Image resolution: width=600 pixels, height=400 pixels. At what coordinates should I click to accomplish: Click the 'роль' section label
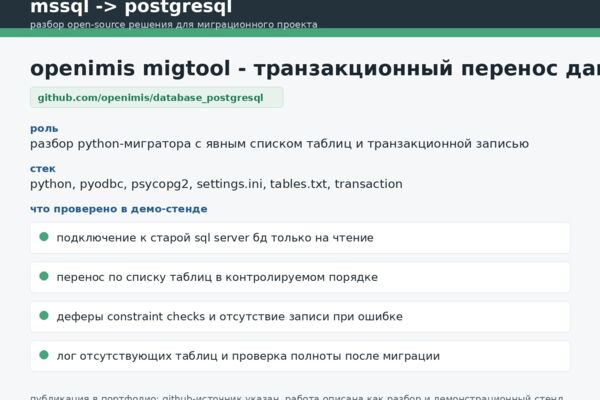(x=44, y=129)
